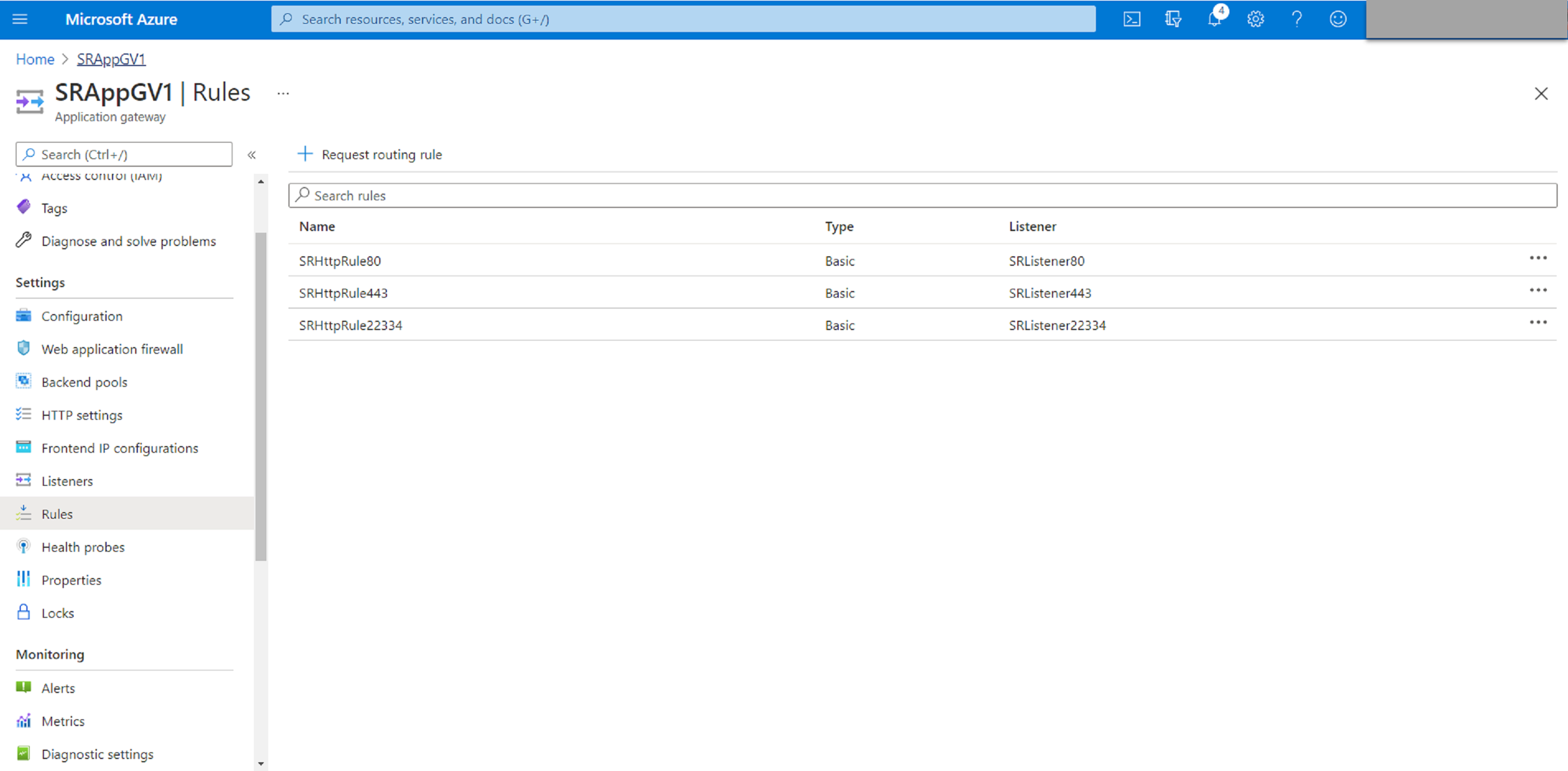Select Listeners in sidebar
The width and height of the screenshot is (1568, 771).
click(66, 481)
